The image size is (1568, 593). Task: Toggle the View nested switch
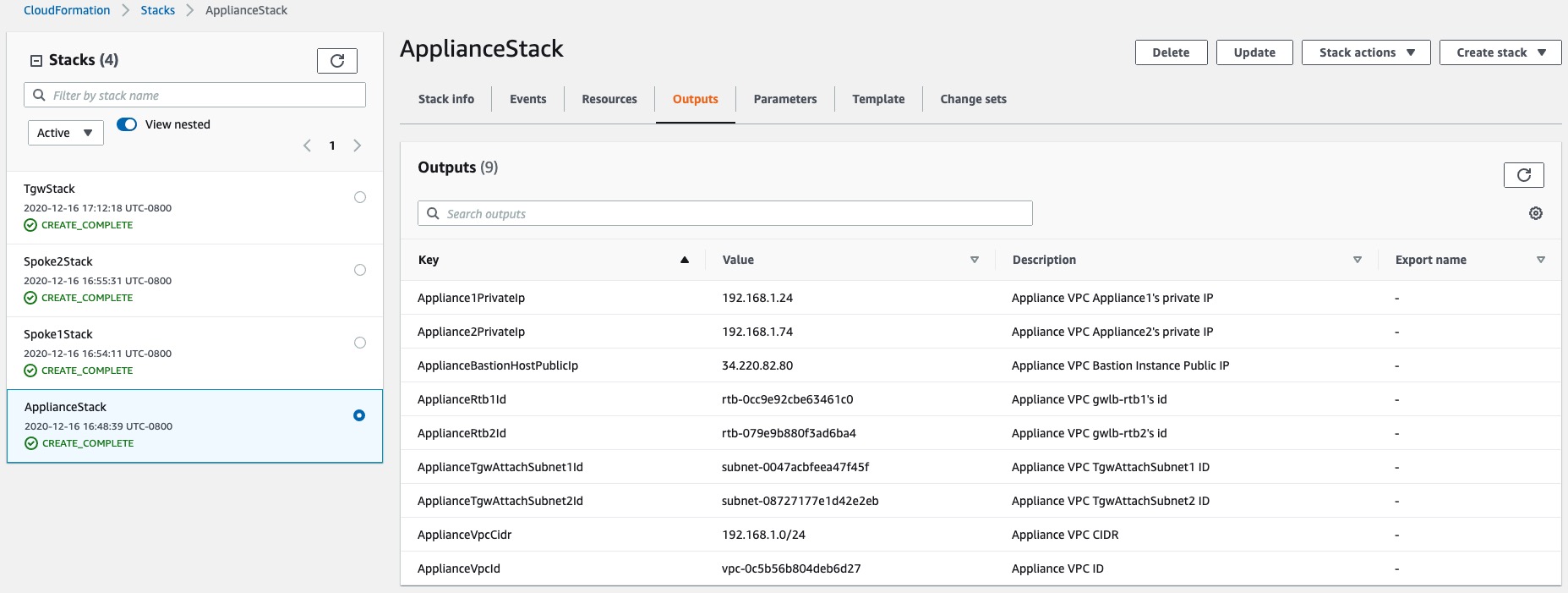point(127,124)
